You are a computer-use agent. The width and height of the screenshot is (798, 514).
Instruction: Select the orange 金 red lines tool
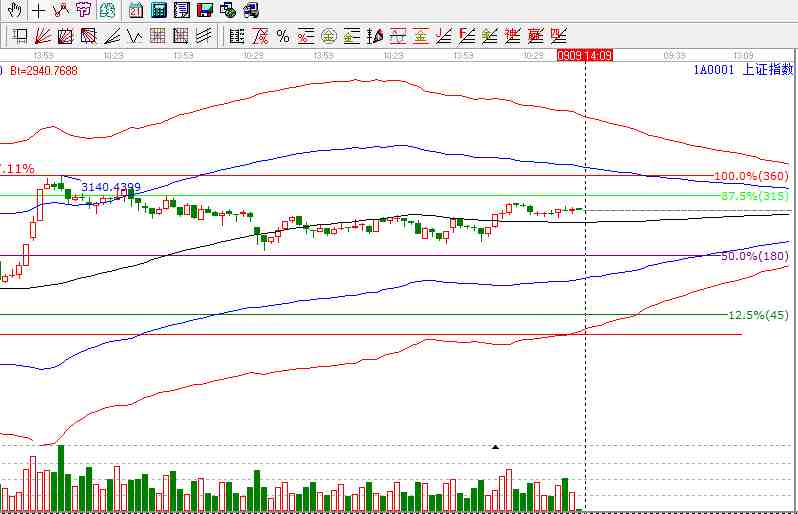(x=421, y=36)
